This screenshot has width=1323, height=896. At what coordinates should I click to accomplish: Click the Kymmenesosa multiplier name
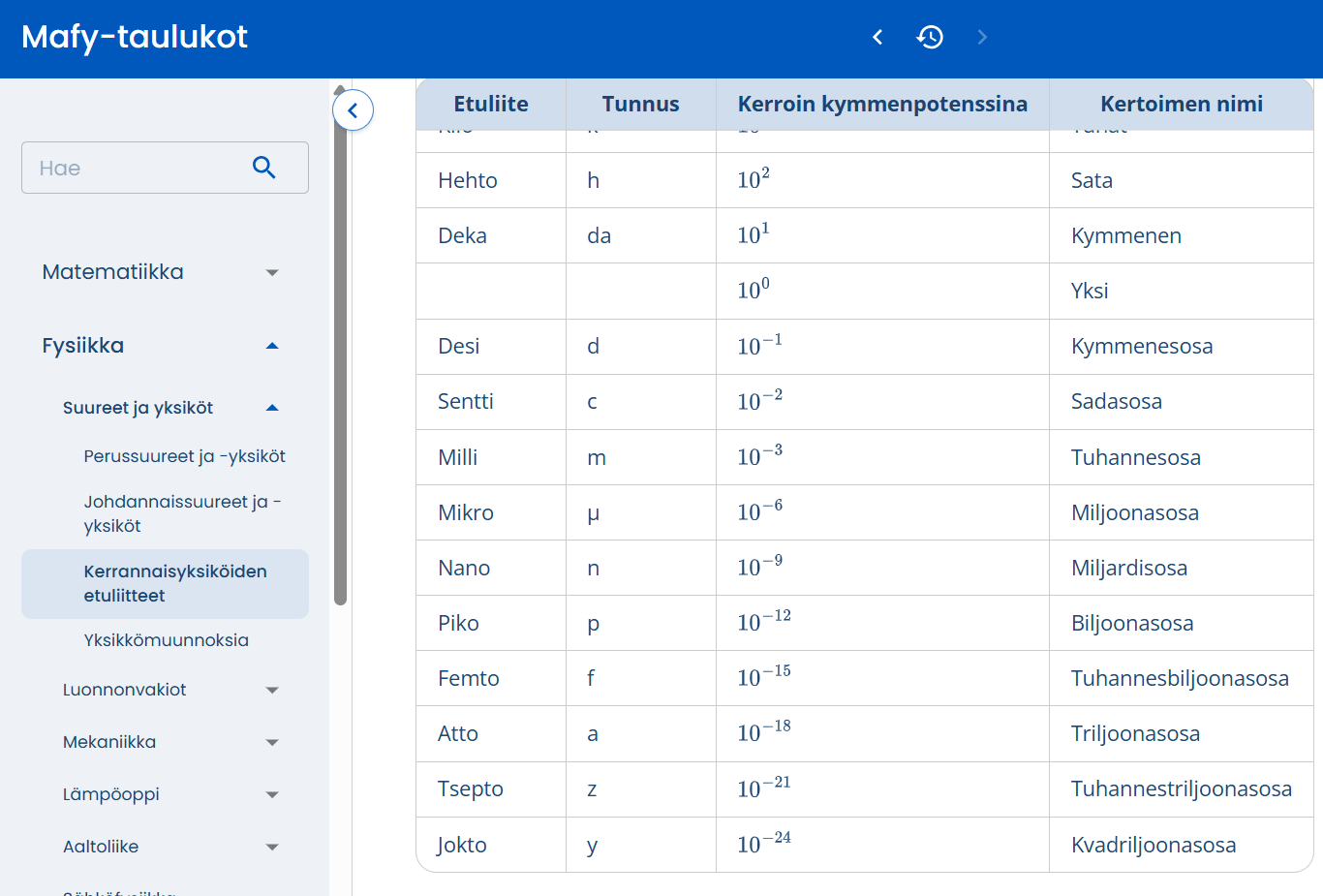(x=1142, y=346)
